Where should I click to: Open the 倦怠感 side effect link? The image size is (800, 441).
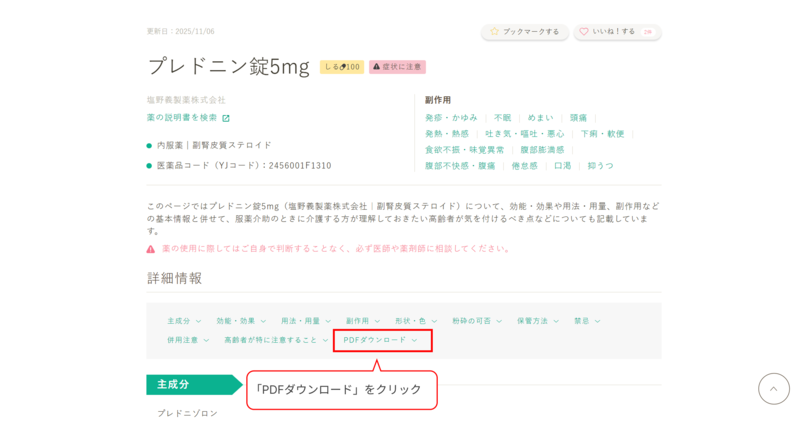524,166
